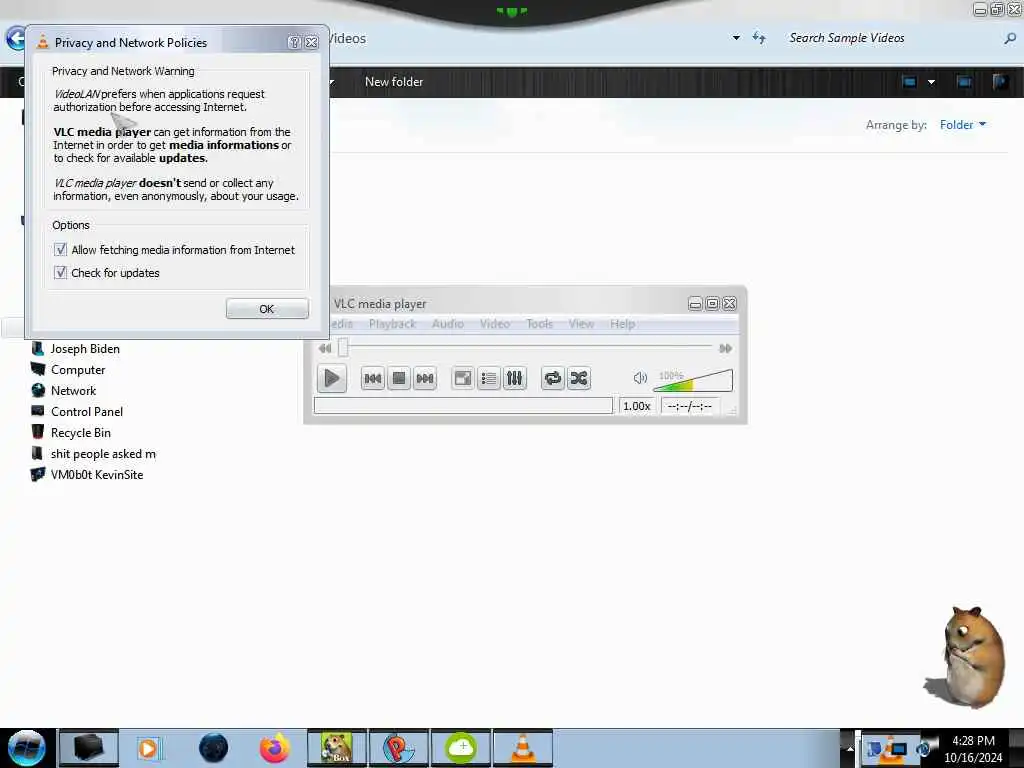
Task: Click the VLC cone taskbar icon
Action: 523,748
